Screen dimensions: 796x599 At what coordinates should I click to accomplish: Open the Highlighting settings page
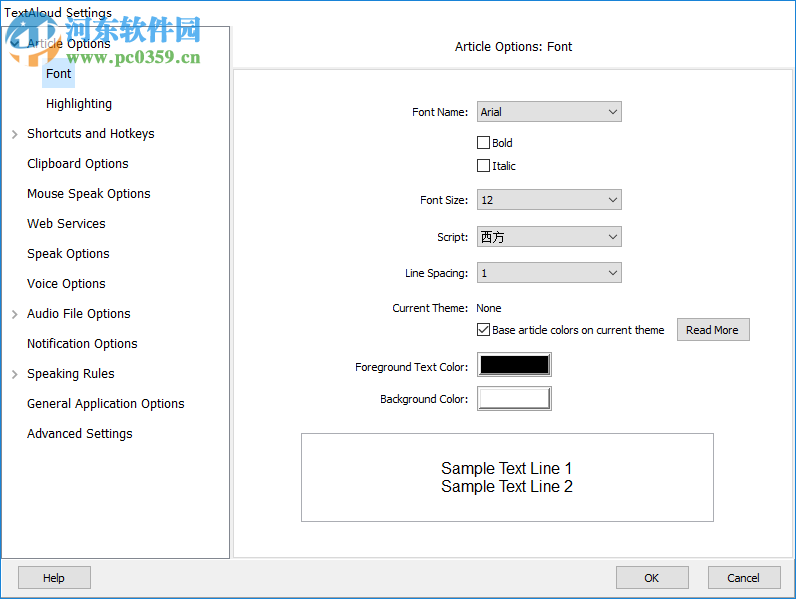pyautogui.click(x=79, y=104)
